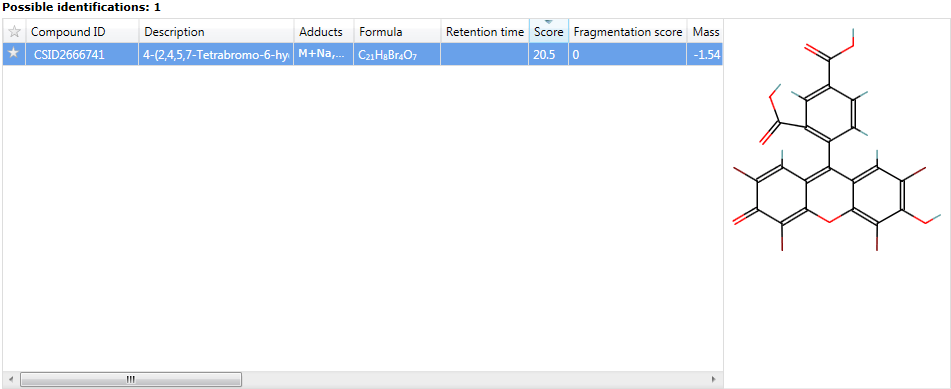
Task: Sort by the Formula column header
Action: pyautogui.click(x=397, y=32)
